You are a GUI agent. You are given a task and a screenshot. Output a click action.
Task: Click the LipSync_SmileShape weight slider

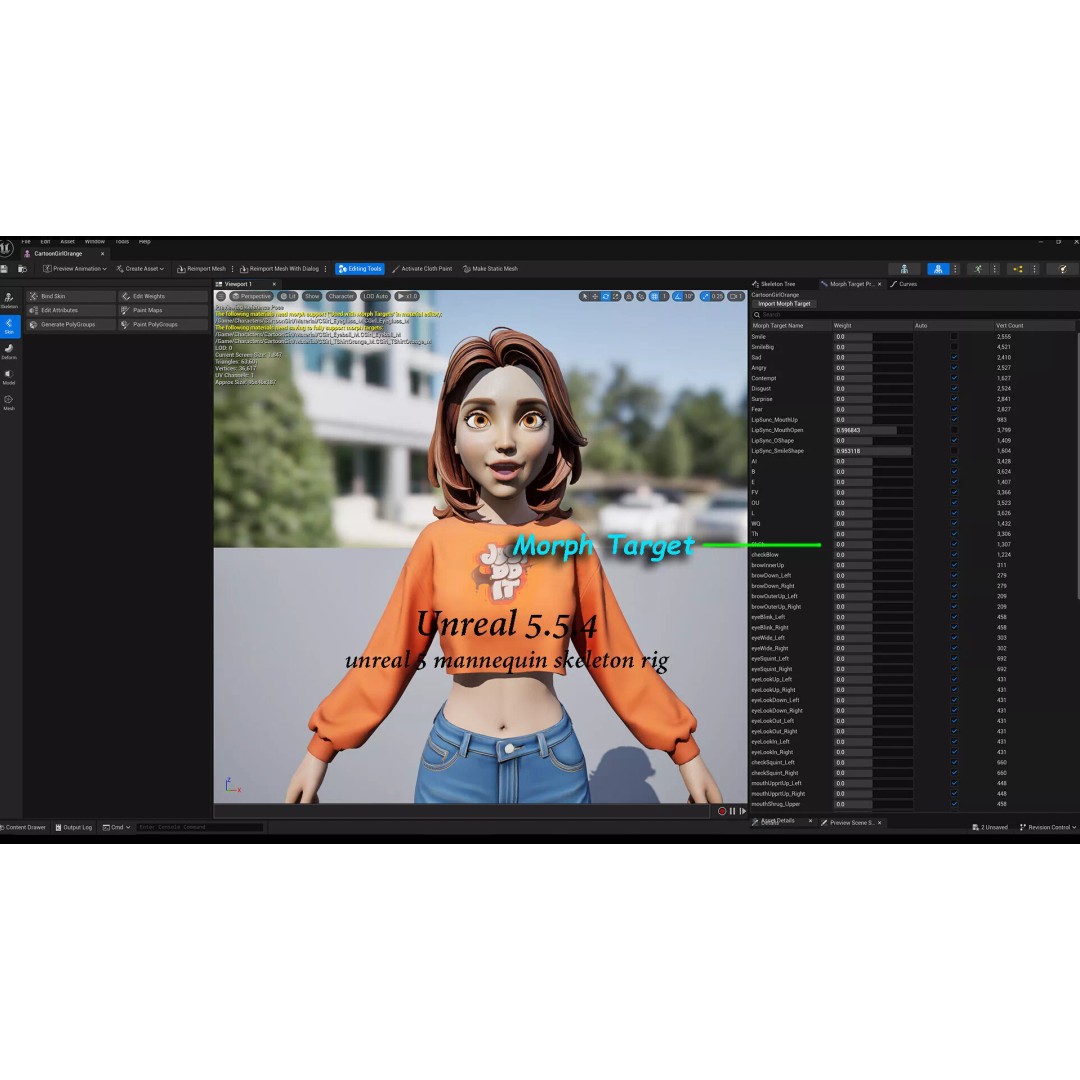(873, 451)
